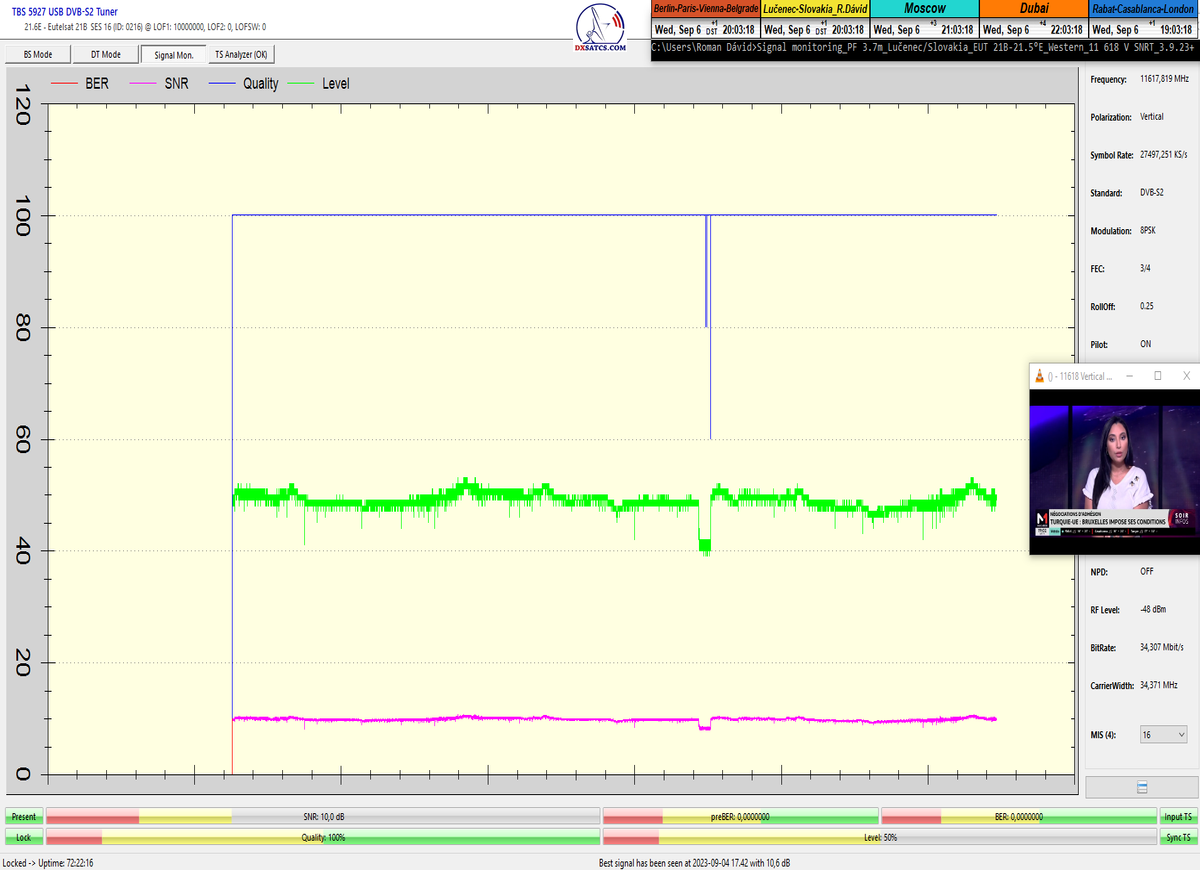This screenshot has width=1200, height=870.
Task: Click the Quality 100% meter bar
Action: click(x=323, y=837)
